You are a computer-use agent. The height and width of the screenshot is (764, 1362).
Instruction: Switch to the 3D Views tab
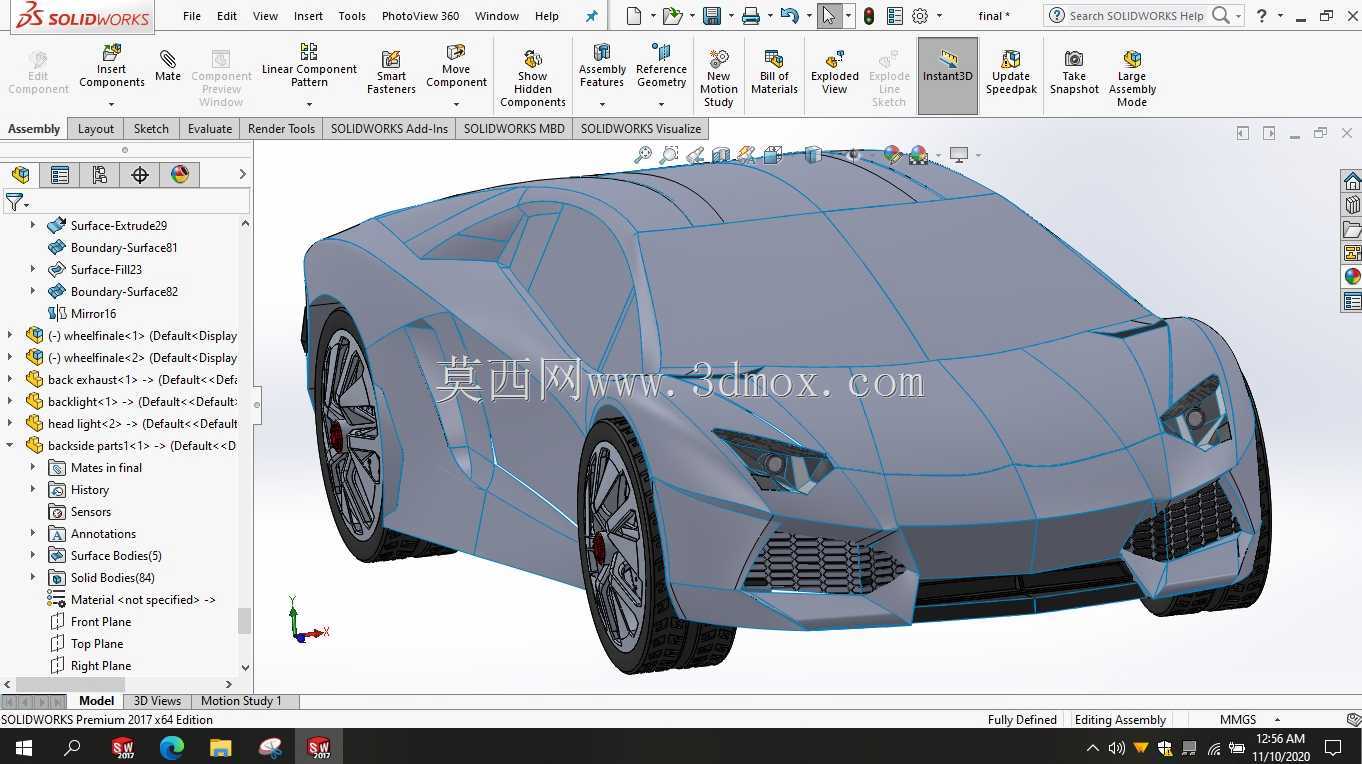(x=157, y=701)
